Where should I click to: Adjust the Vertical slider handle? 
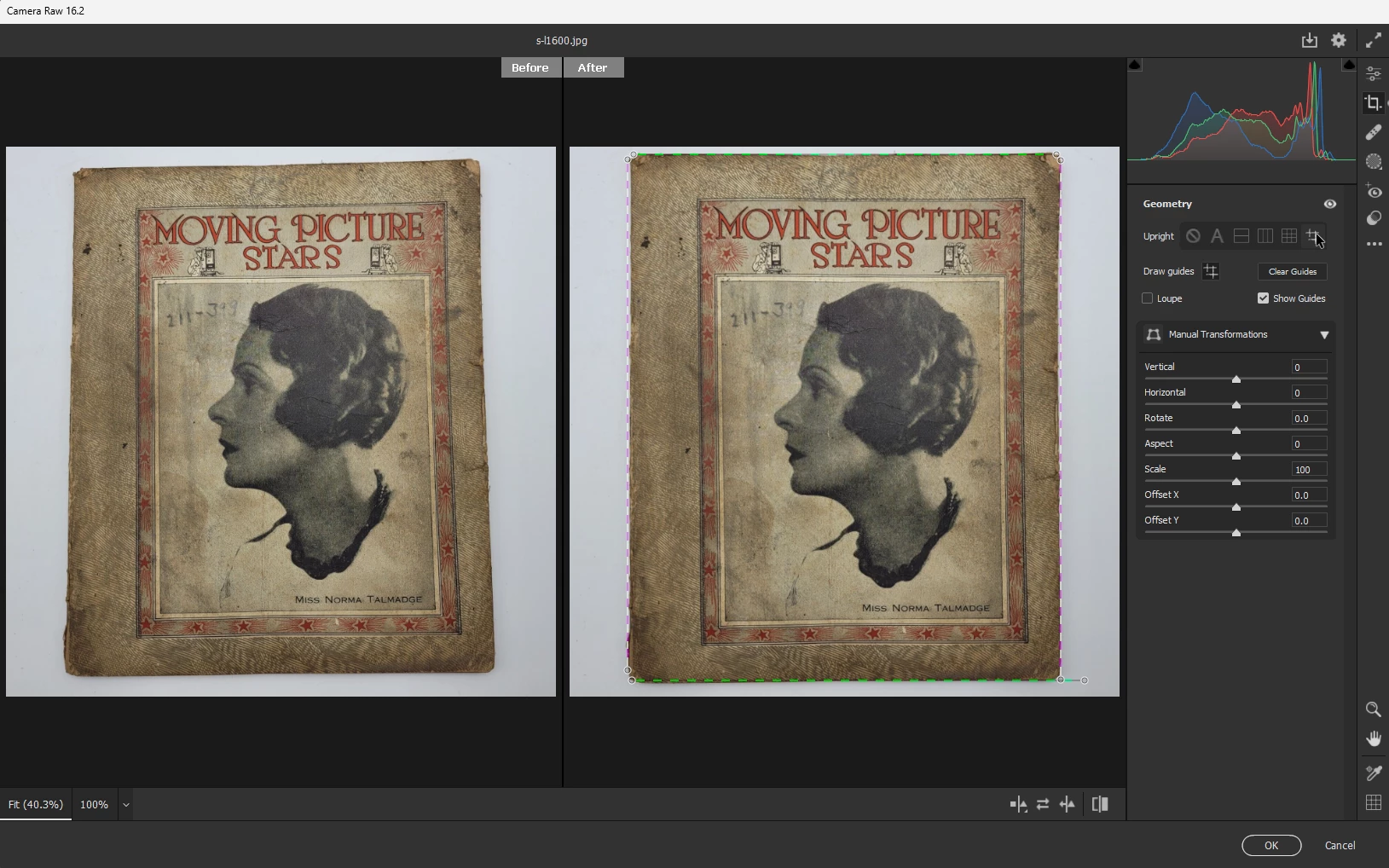point(1236,379)
